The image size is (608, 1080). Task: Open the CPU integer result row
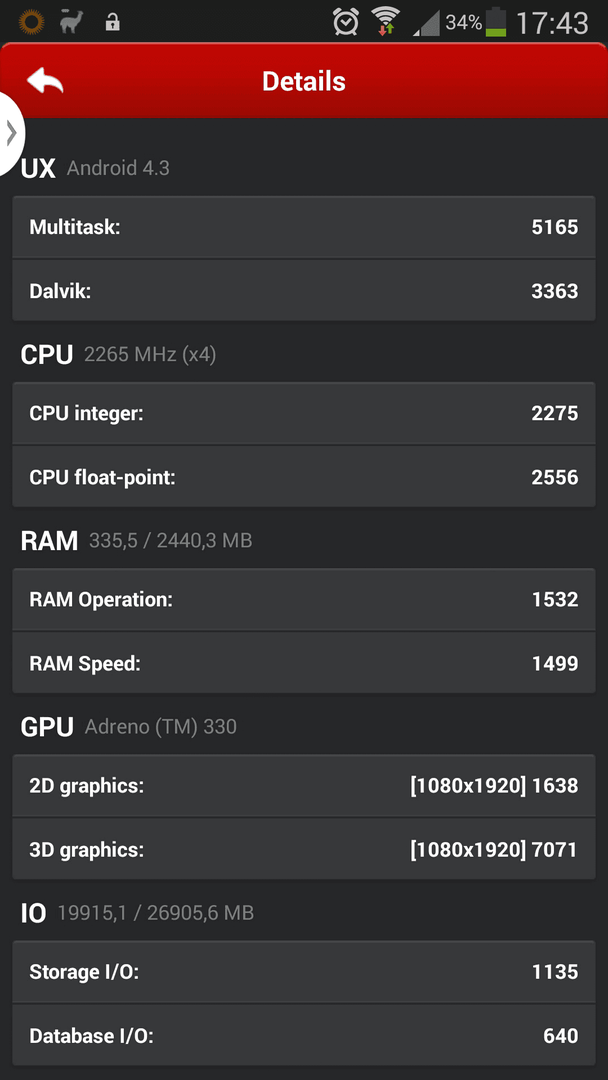click(304, 413)
